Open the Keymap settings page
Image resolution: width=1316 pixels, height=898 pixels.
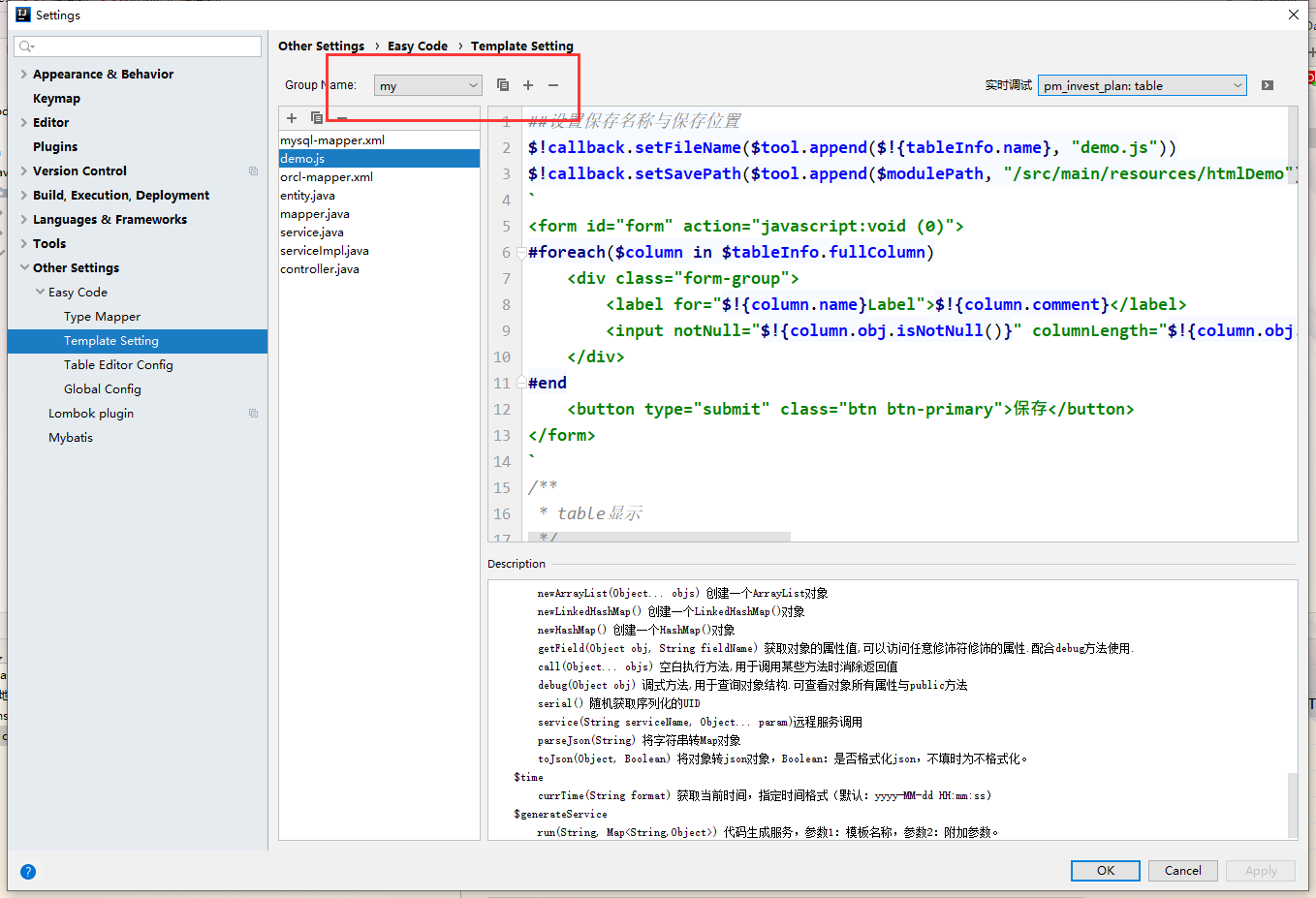[56, 99]
